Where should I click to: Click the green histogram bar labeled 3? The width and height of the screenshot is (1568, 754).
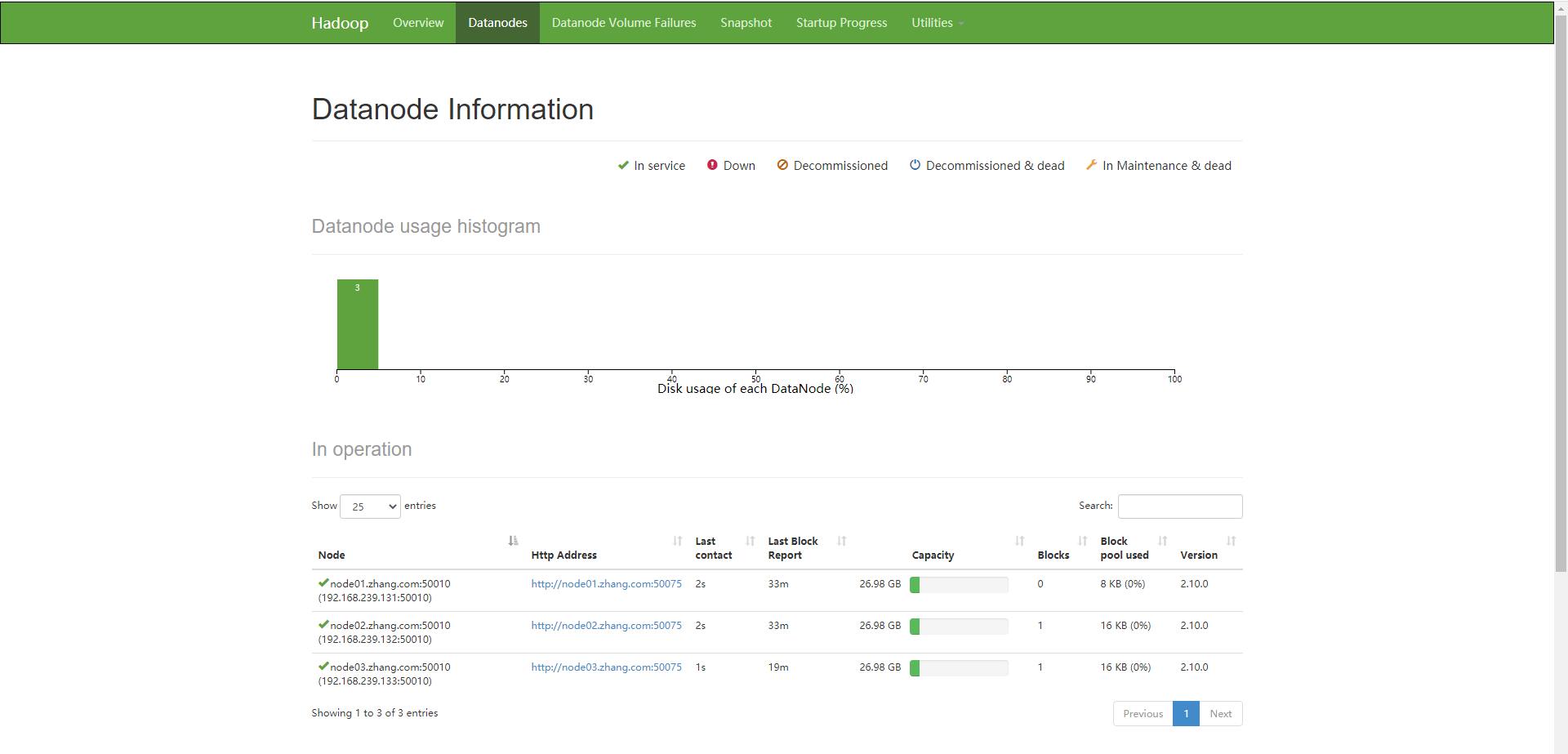tap(358, 324)
